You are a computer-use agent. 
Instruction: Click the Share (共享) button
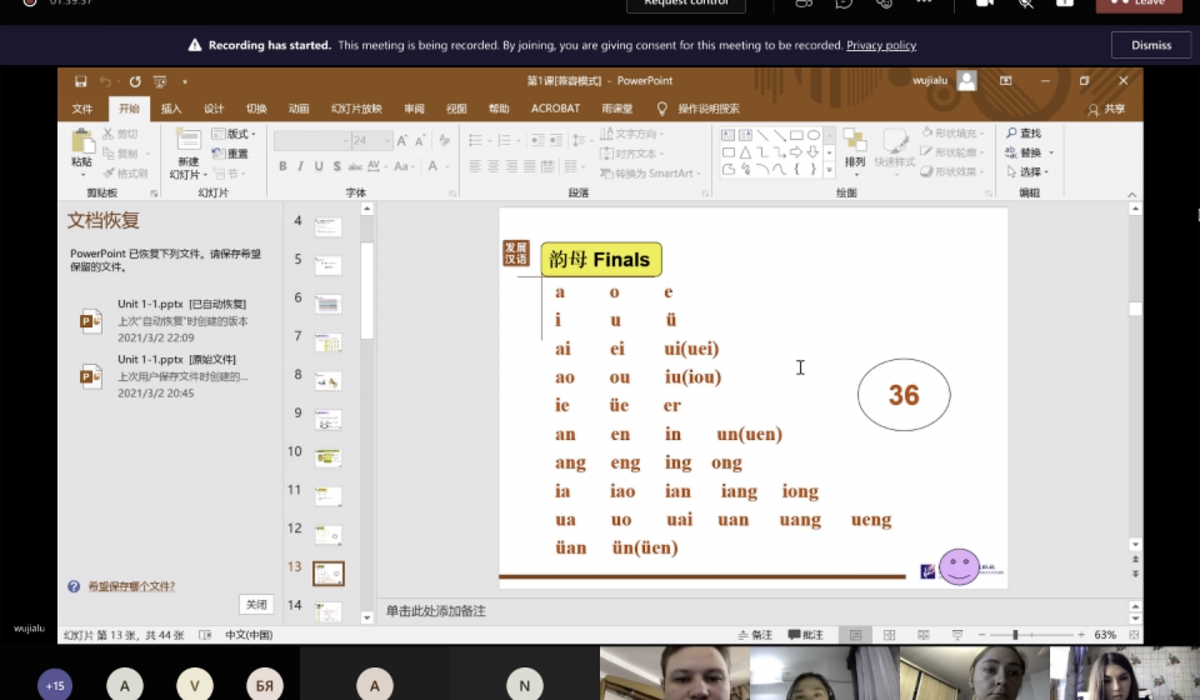coord(1107,109)
